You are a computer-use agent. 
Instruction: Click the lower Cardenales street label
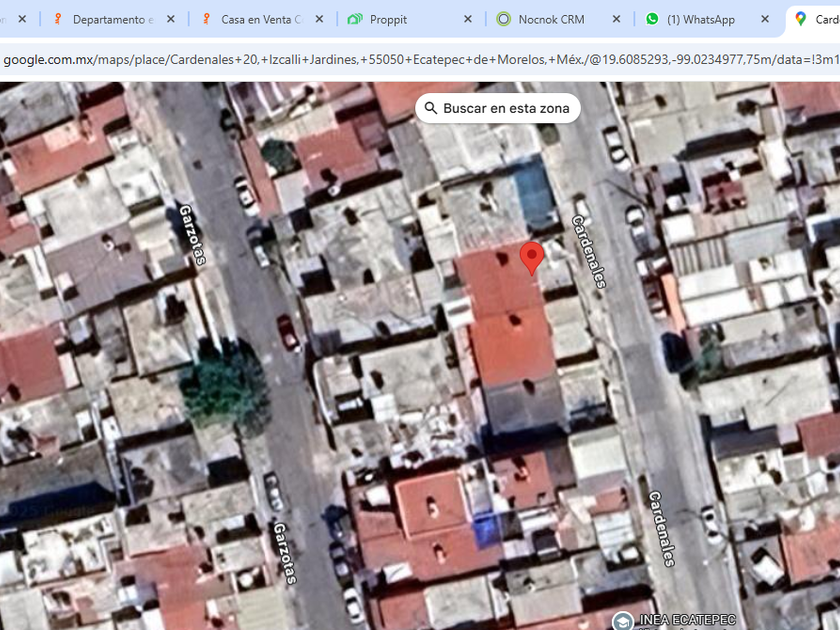662,529
